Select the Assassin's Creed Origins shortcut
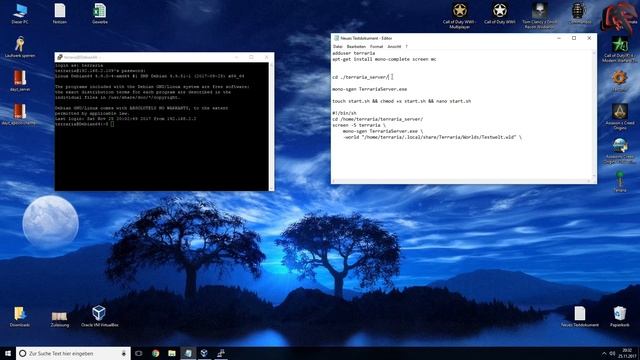The width and height of the screenshot is (640, 360). [x=620, y=117]
